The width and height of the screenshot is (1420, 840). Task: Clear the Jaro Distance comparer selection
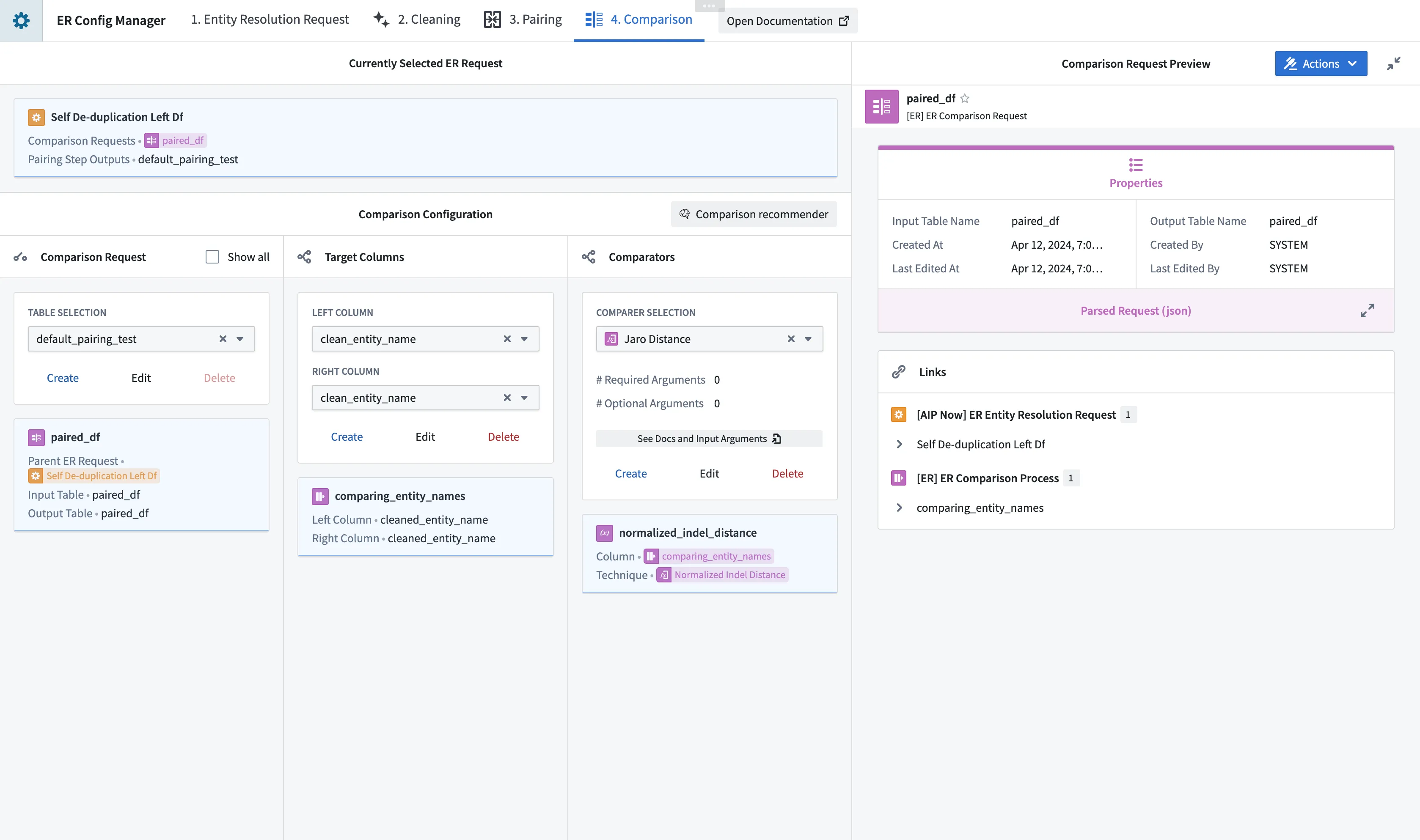click(791, 339)
